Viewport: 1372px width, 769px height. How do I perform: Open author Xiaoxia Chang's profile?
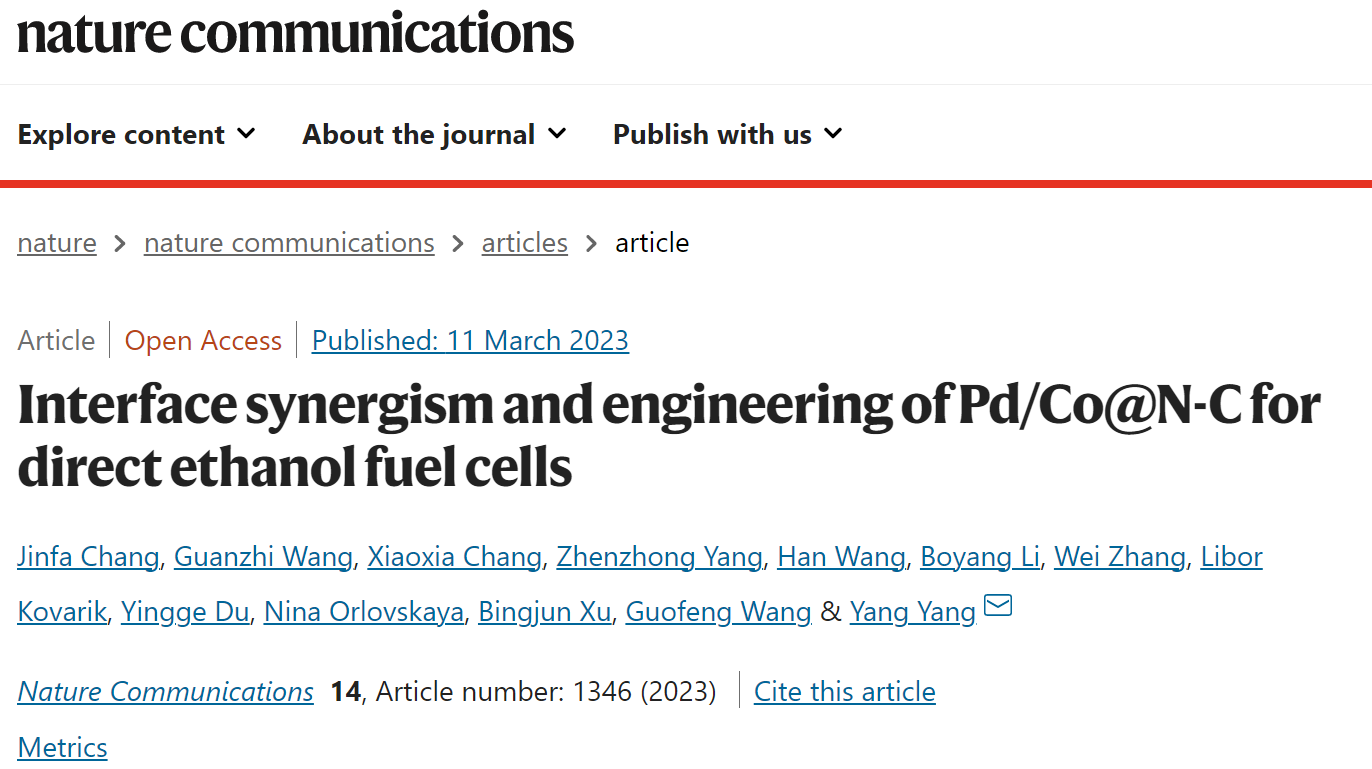(454, 557)
